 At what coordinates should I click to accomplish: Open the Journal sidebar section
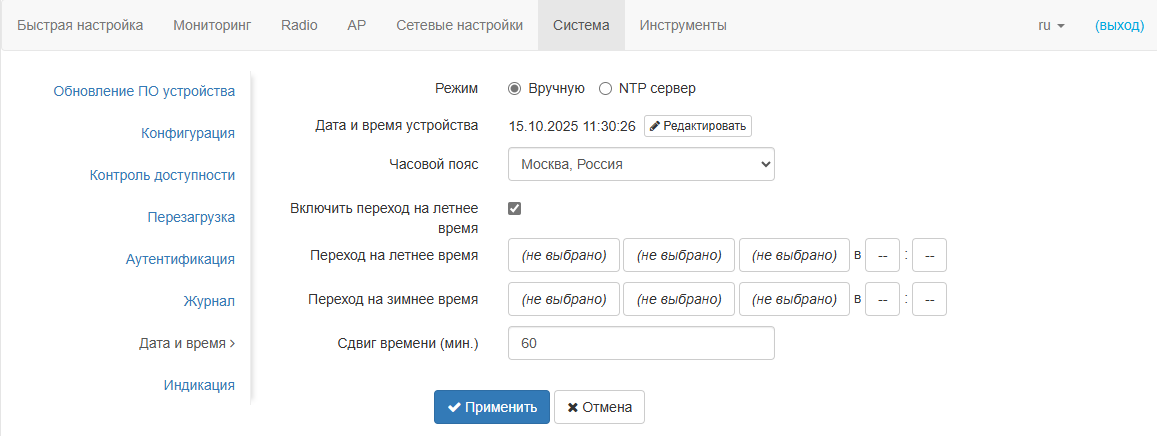coord(209,301)
